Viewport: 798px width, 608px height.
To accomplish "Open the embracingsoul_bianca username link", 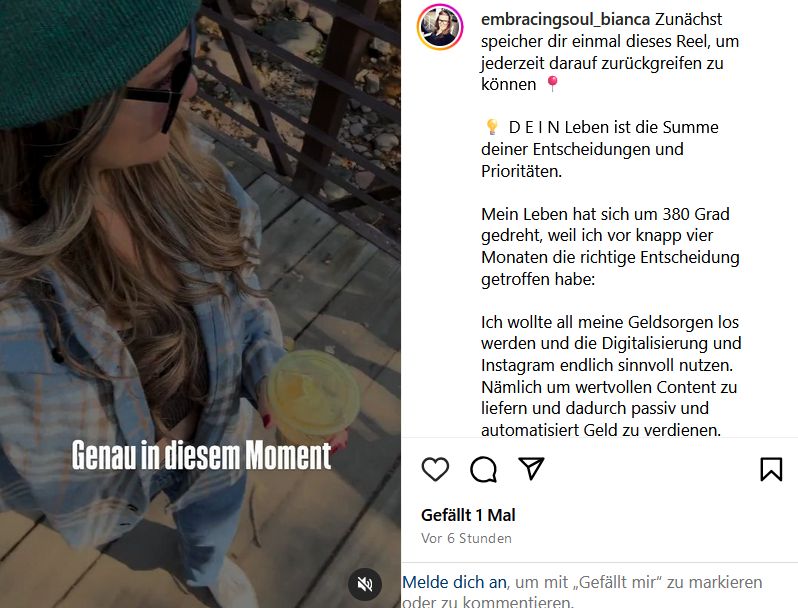I will click(565, 19).
